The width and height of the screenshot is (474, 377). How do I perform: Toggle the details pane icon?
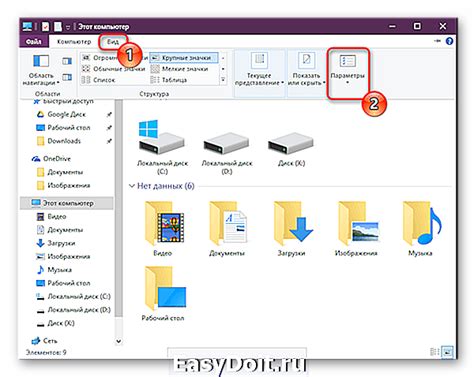pyautogui.click(x=67, y=77)
